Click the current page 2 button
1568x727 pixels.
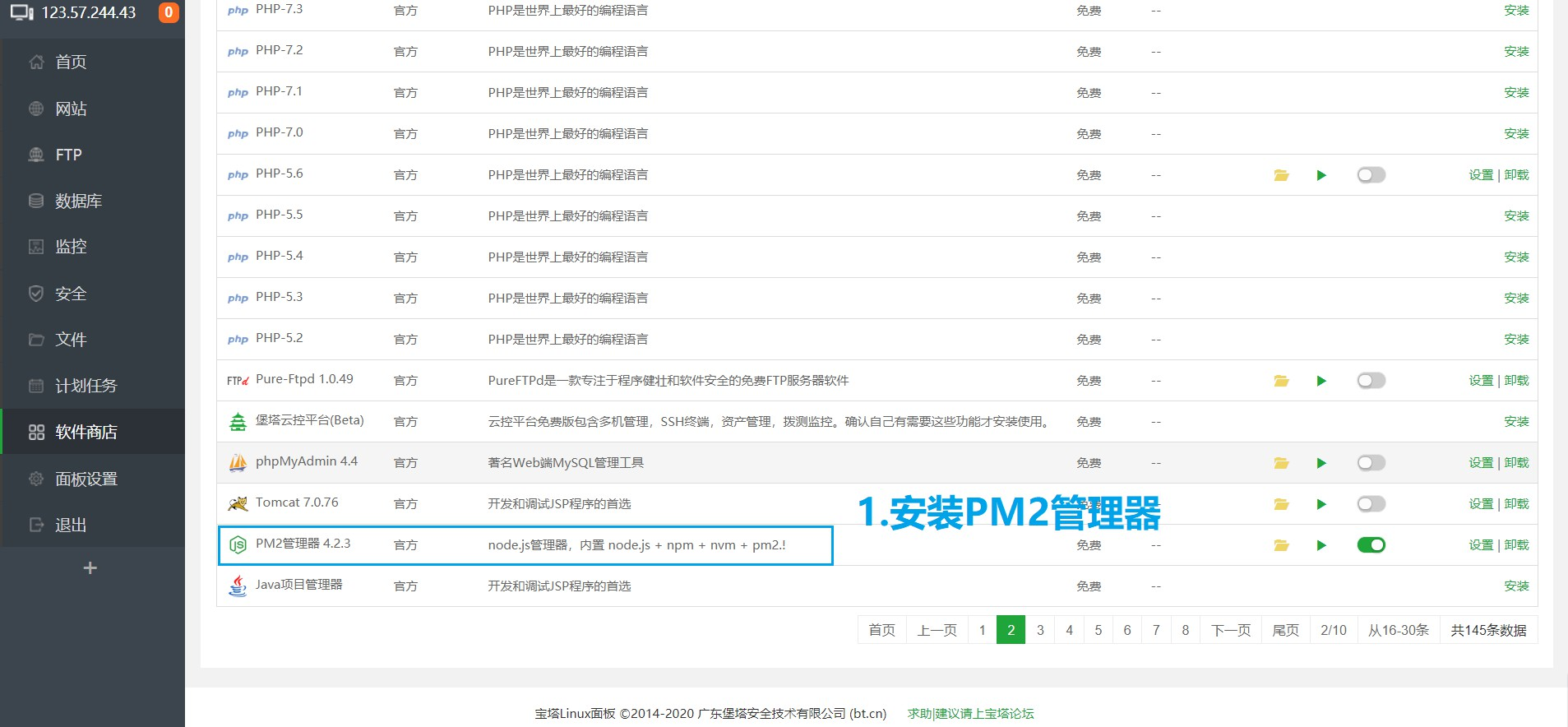[1011, 630]
